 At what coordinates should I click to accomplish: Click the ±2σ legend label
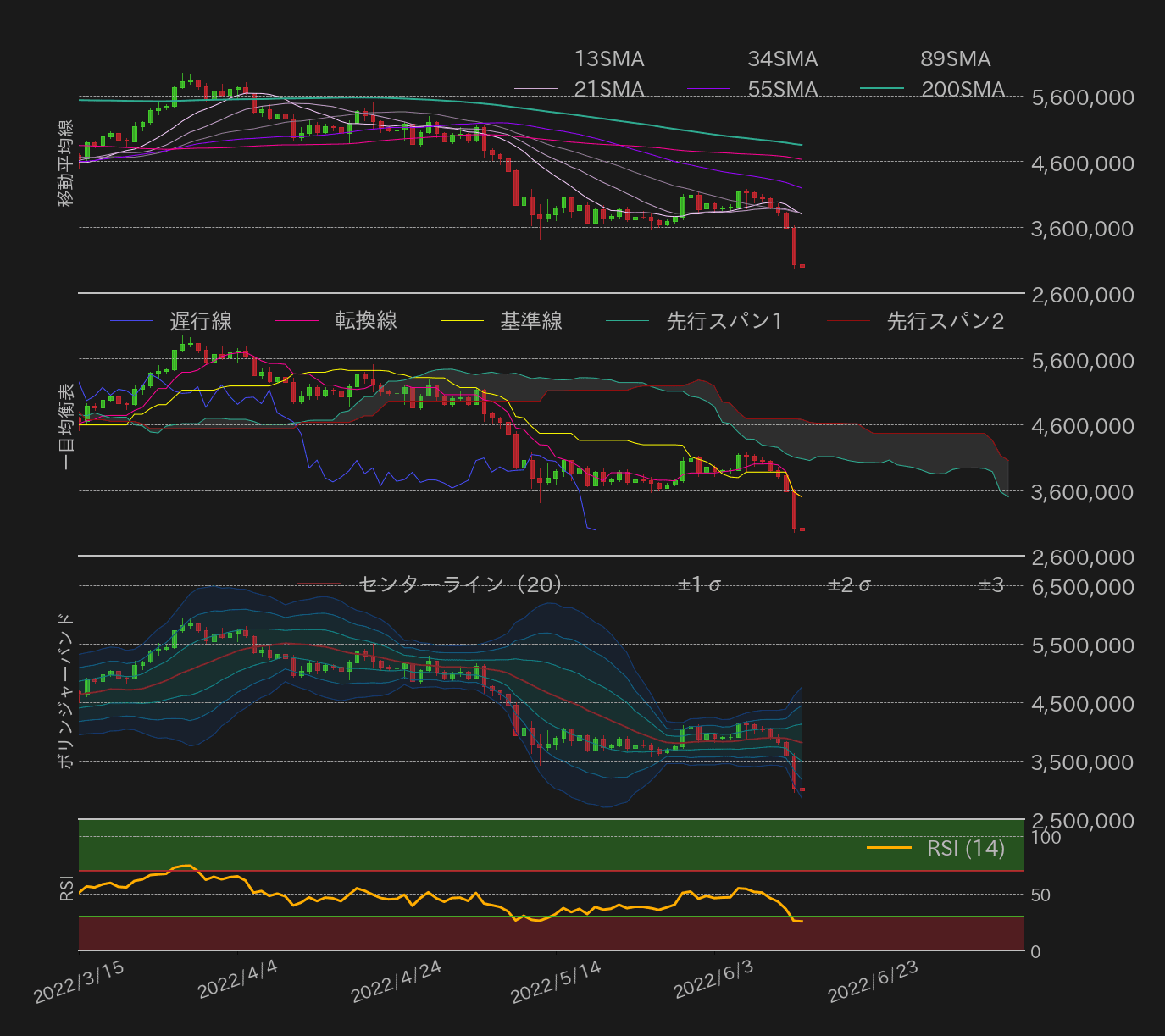tap(849, 583)
